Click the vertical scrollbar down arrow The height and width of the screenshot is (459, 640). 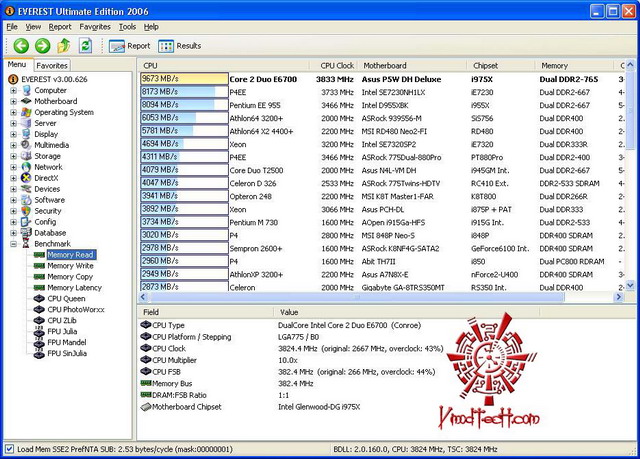pyautogui.click(x=630, y=286)
